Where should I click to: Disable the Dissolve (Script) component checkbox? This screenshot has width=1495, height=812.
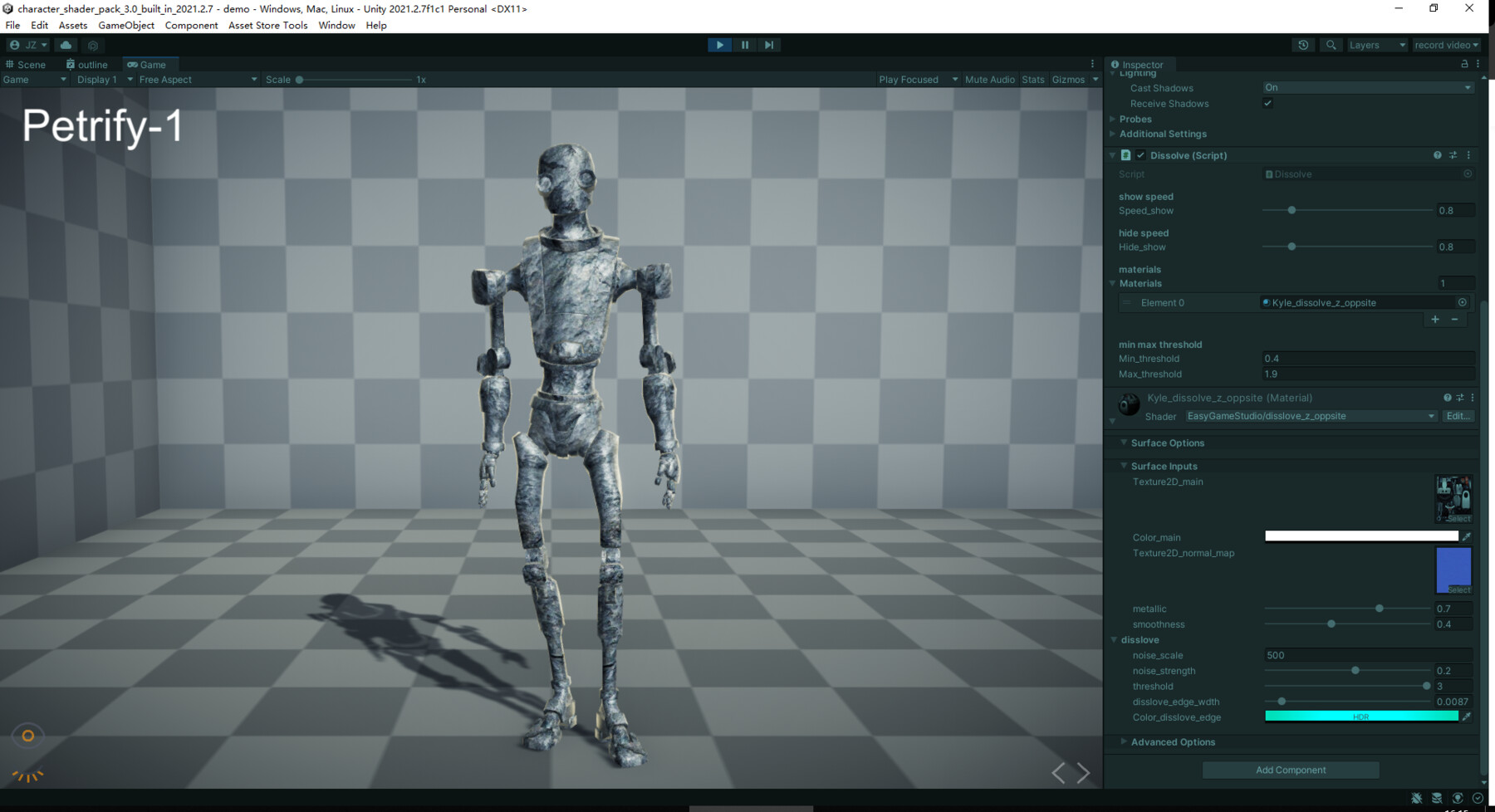(1140, 155)
